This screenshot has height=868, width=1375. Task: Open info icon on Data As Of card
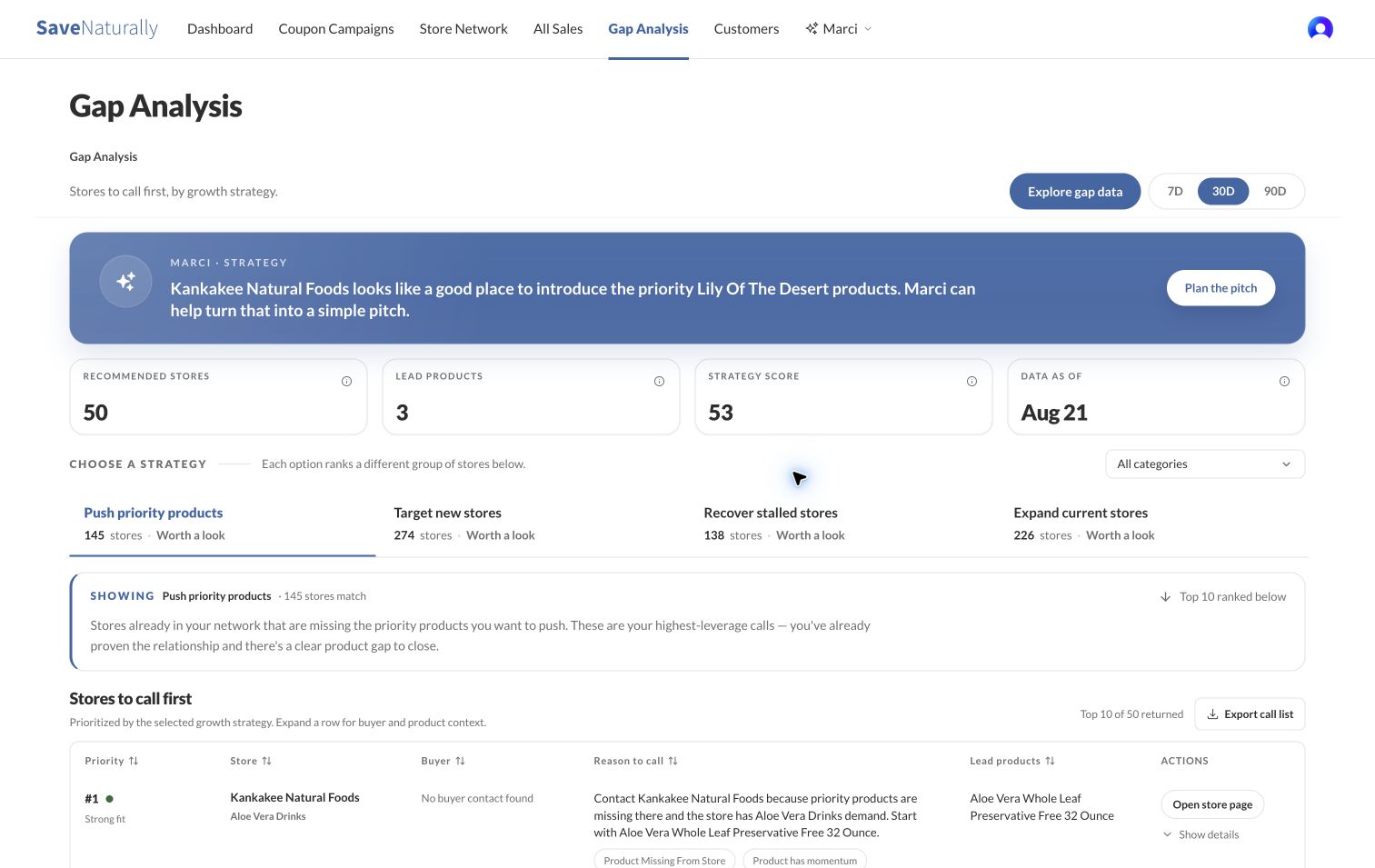[x=1284, y=382]
